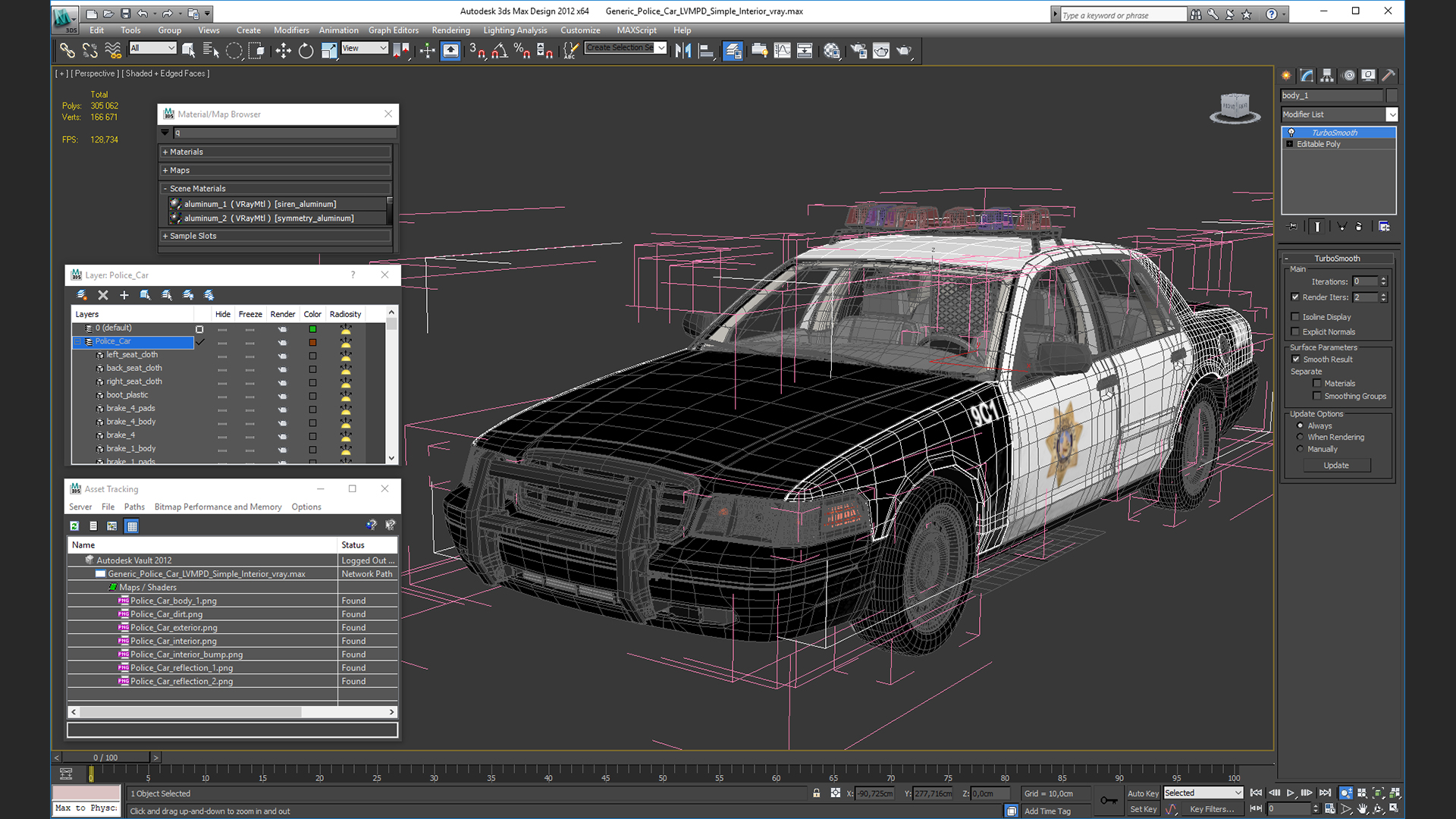Click the Unlink Selection tool
The image size is (1456, 819).
point(89,51)
